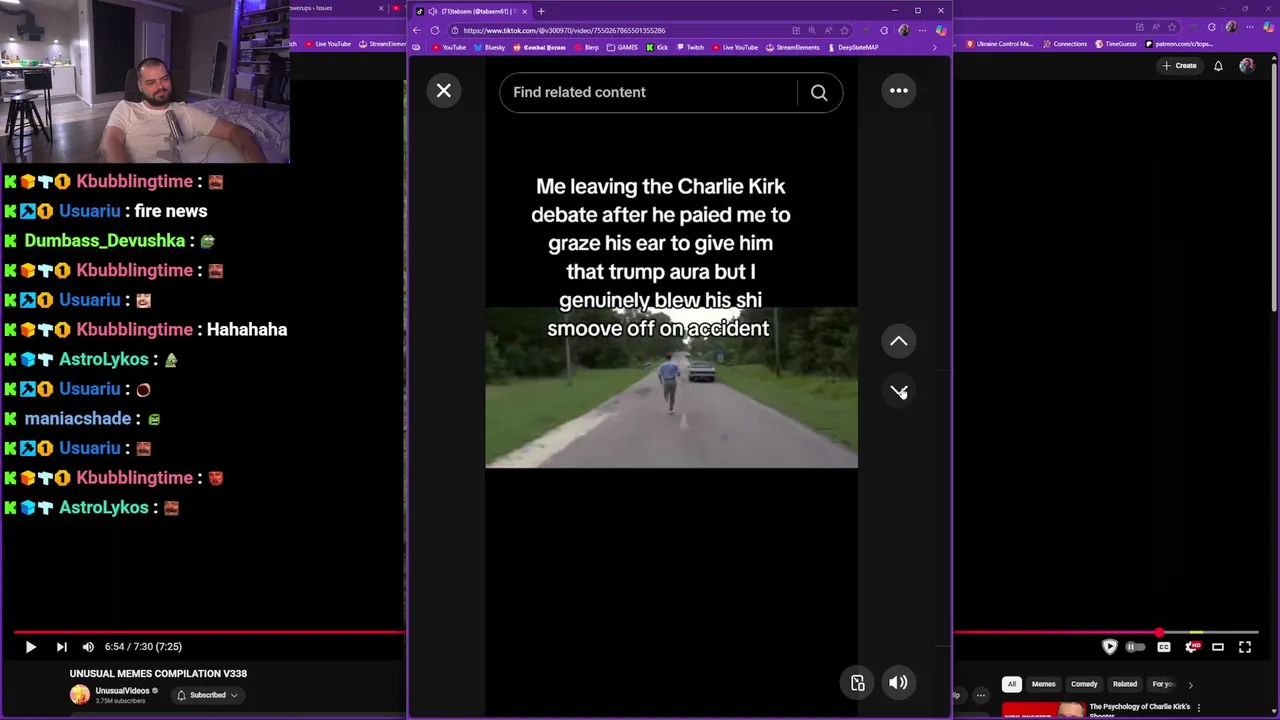Viewport: 1280px width, 720px height.
Task: Mute the TikTok video volume
Action: [898, 683]
